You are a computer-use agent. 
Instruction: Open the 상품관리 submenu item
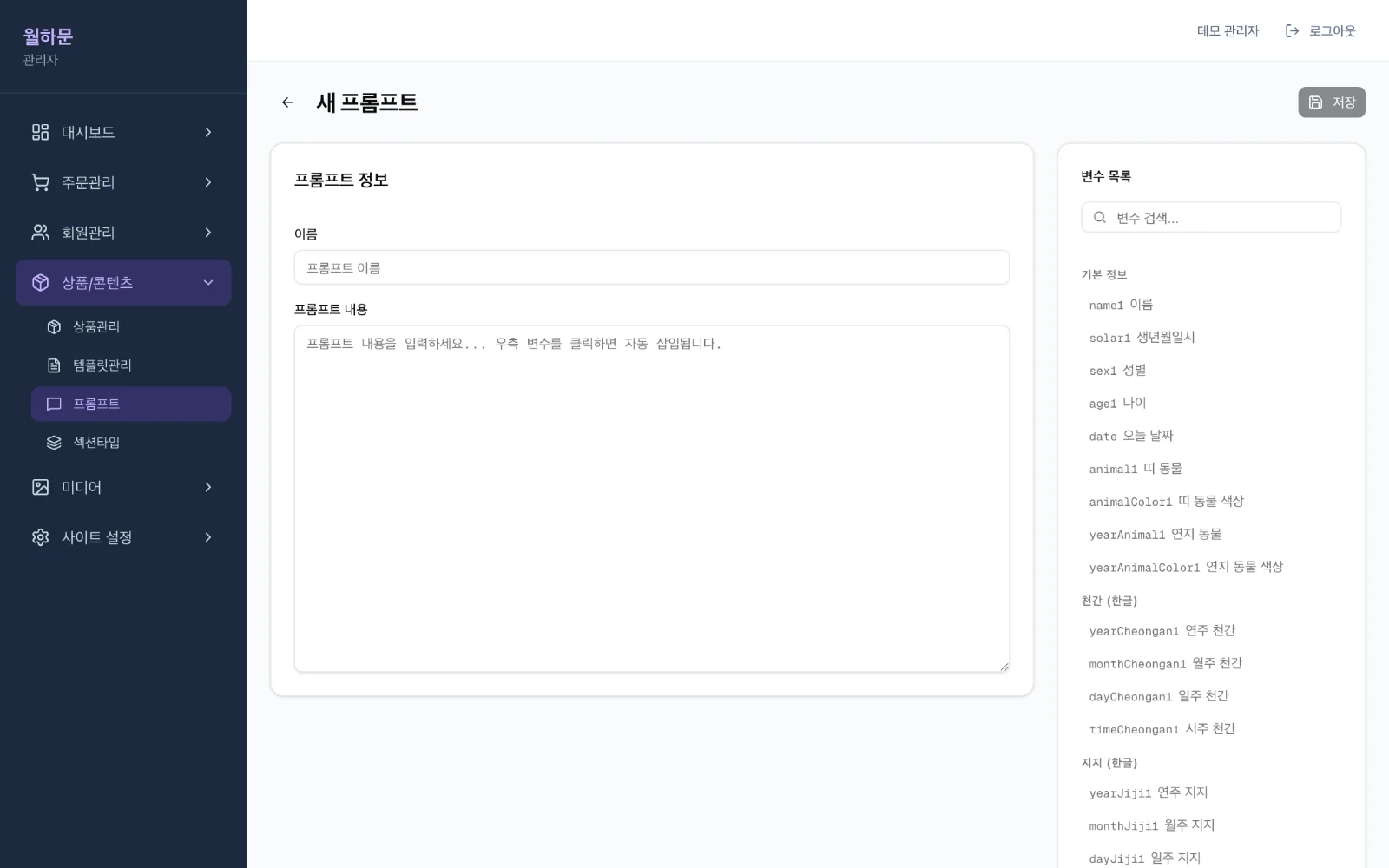click(x=131, y=327)
